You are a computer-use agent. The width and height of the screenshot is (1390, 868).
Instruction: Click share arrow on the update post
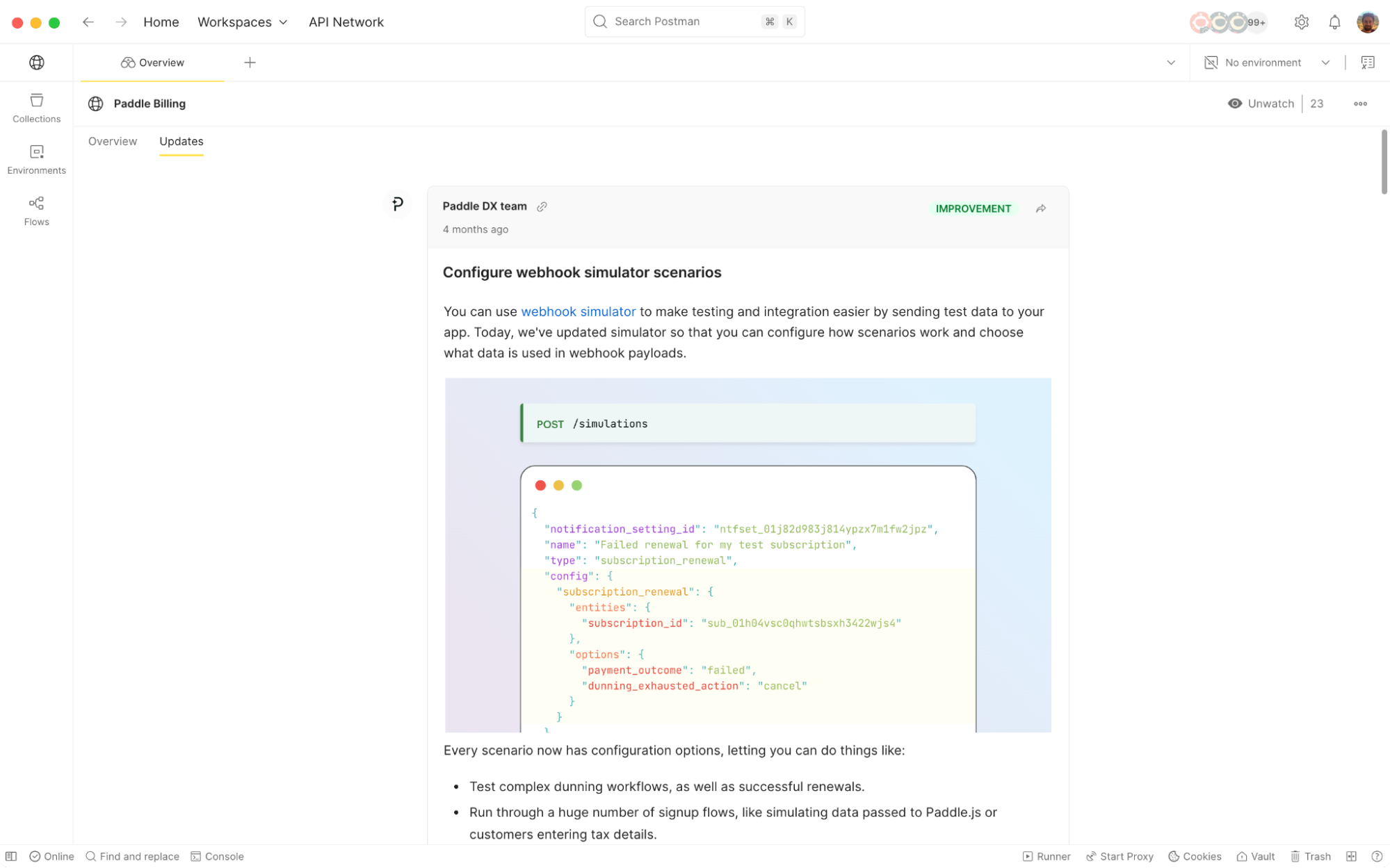coord(1040,208)
